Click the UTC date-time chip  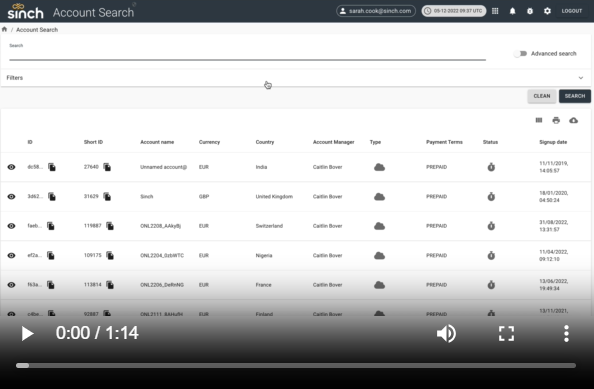pos(454,11)
